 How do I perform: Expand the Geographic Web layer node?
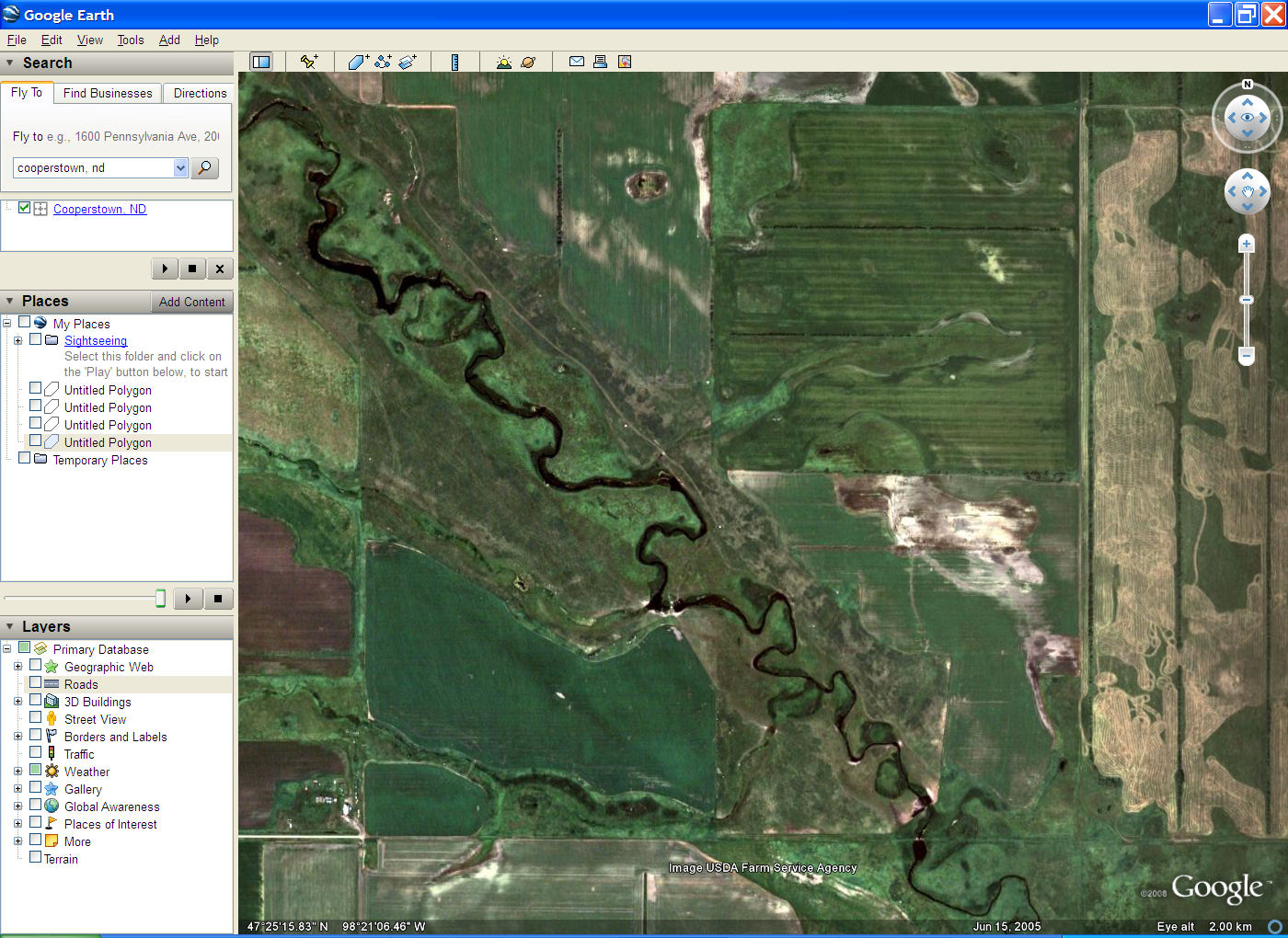[17, 666]
